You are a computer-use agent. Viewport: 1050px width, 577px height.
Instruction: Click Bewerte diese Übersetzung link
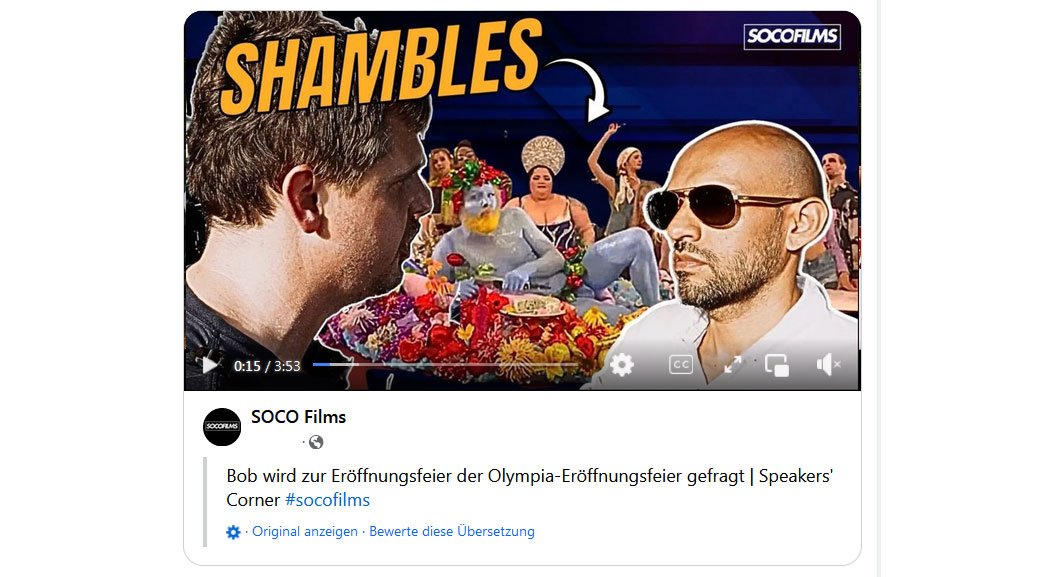pos(452,531)
